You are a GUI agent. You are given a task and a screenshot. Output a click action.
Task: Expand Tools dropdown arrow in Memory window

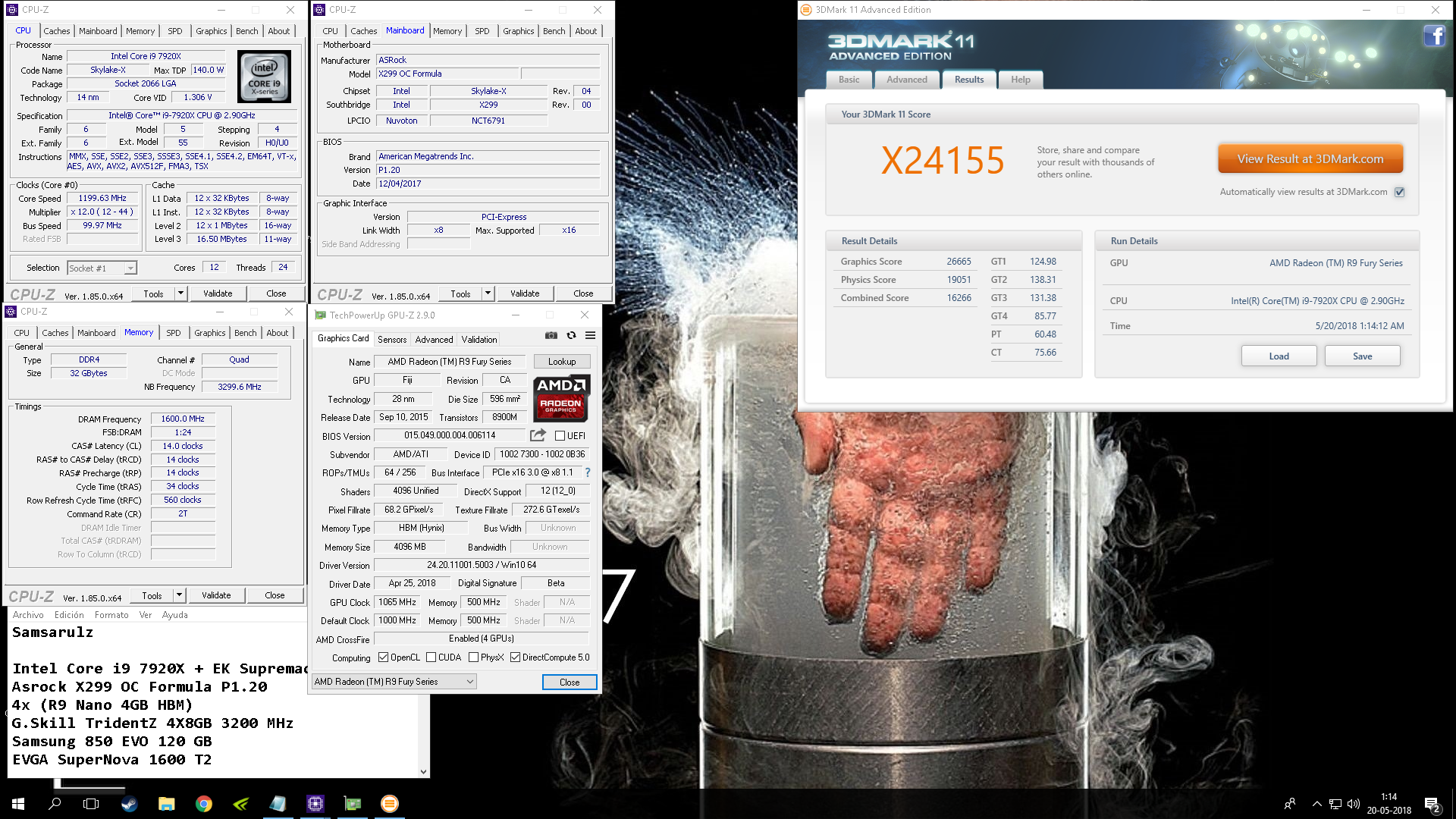point(179,595)
